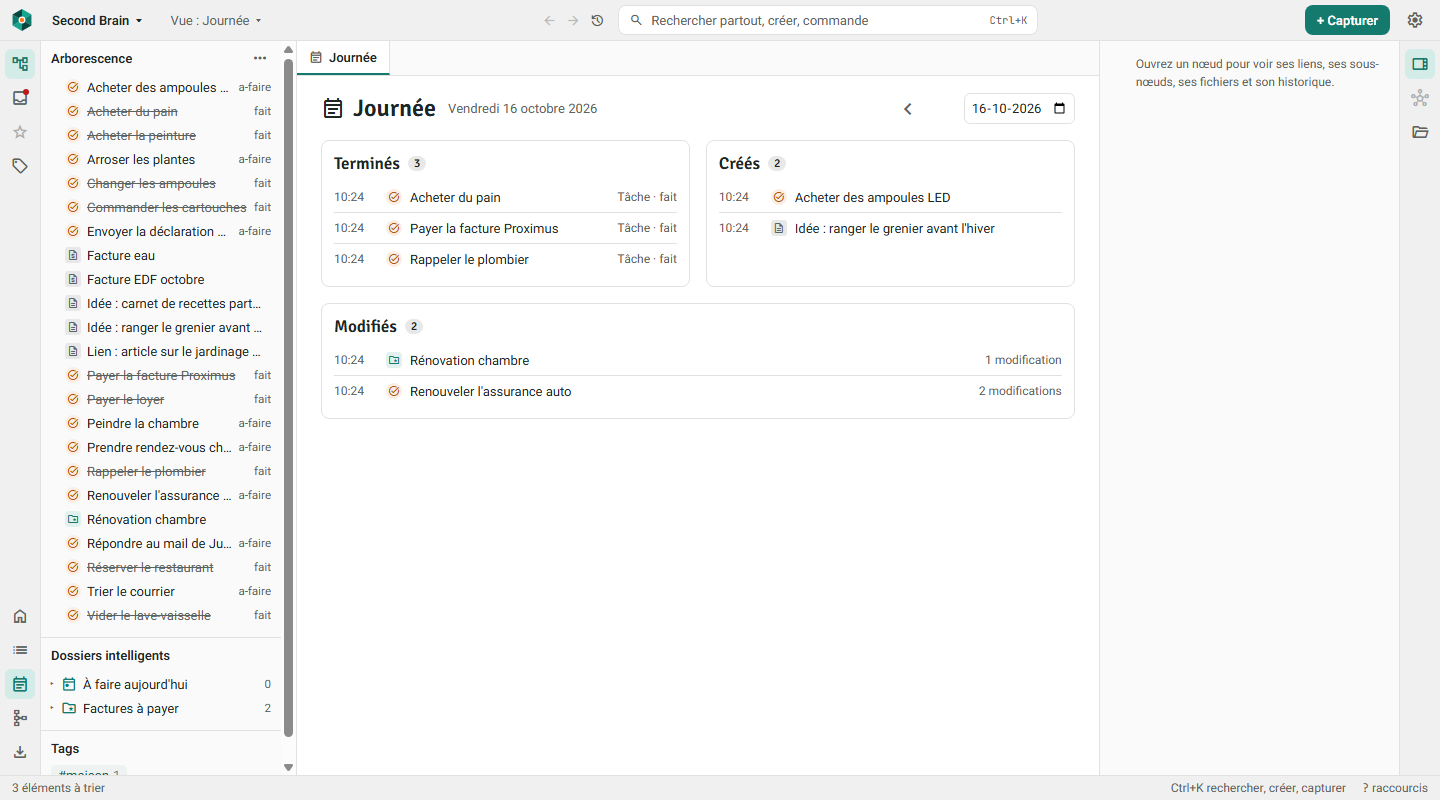
Task: Click the date field showing 16-10-2026
Action: [1019, 109]
